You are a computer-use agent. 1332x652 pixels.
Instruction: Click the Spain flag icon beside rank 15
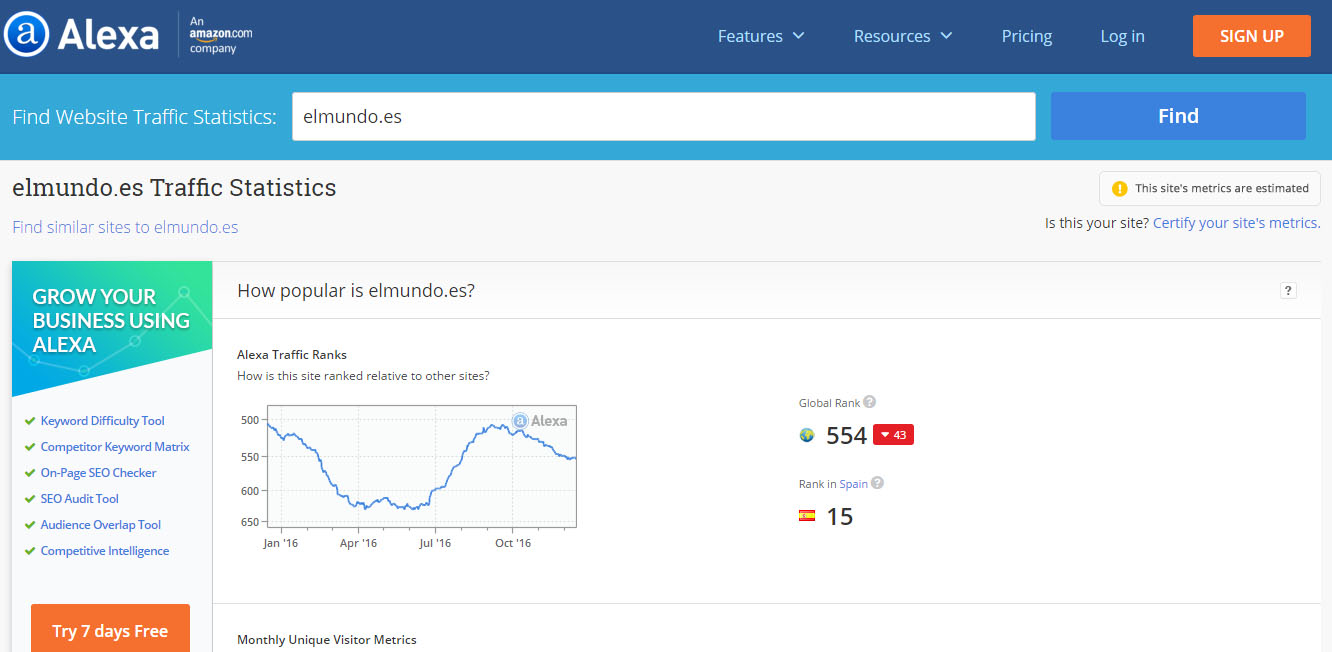coord(807,516)
